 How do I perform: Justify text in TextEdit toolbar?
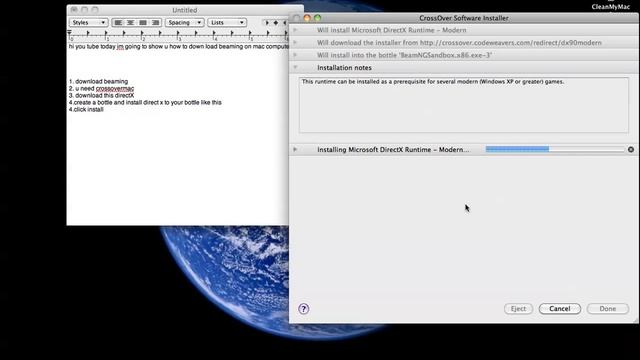click(x=143, y=22)
